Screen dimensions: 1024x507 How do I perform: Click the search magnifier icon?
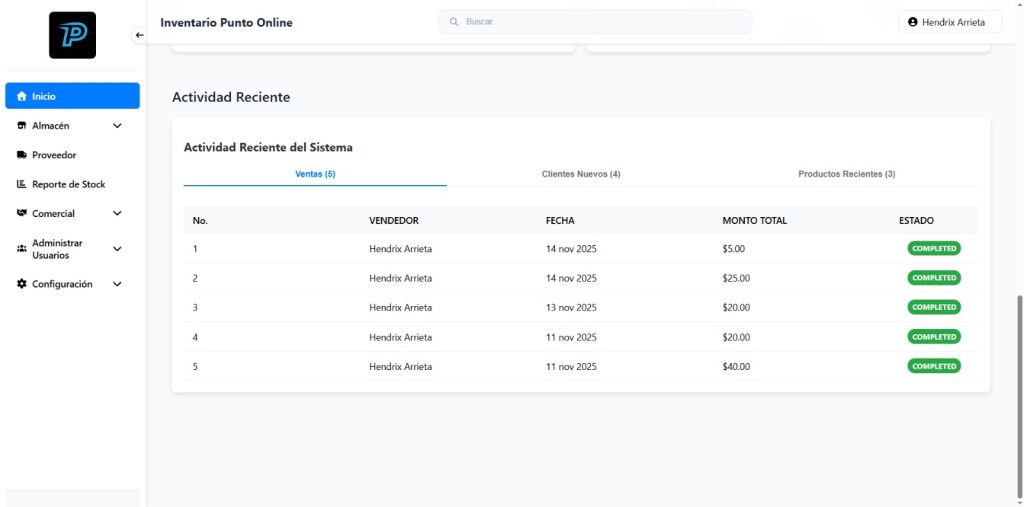pos(453,22)
